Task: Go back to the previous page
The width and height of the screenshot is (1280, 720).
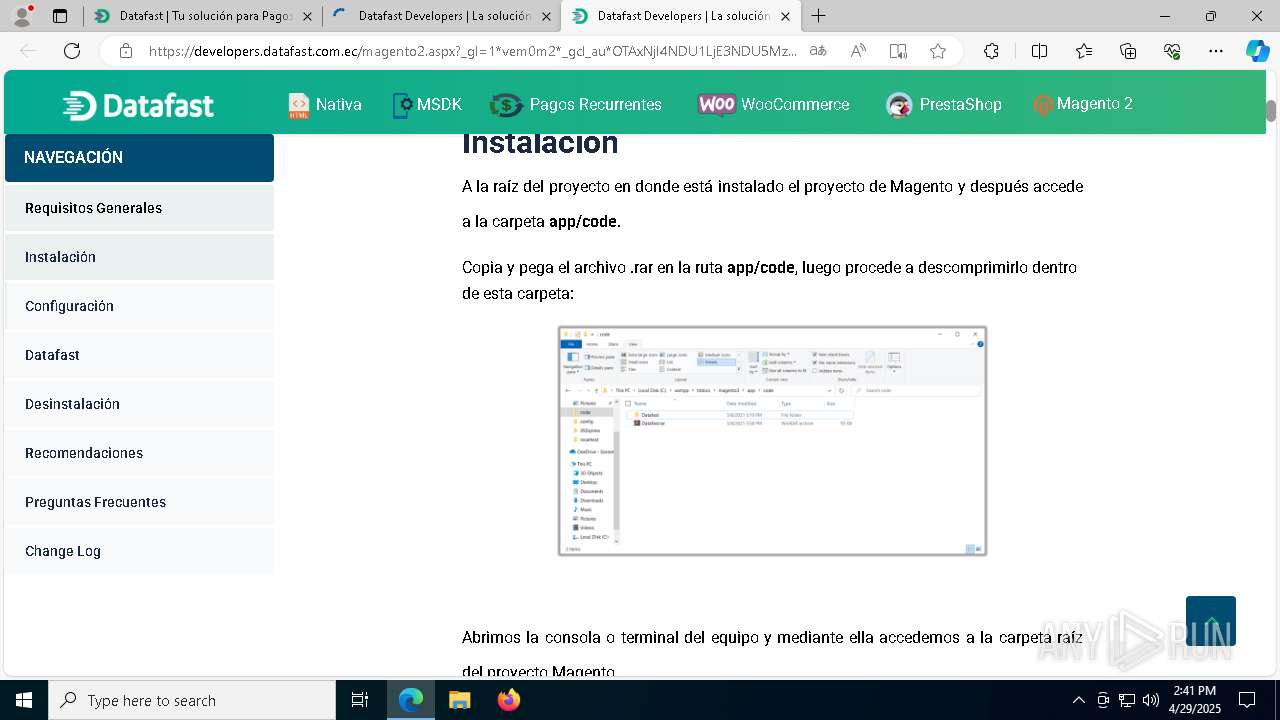Action: coord(28,51)
